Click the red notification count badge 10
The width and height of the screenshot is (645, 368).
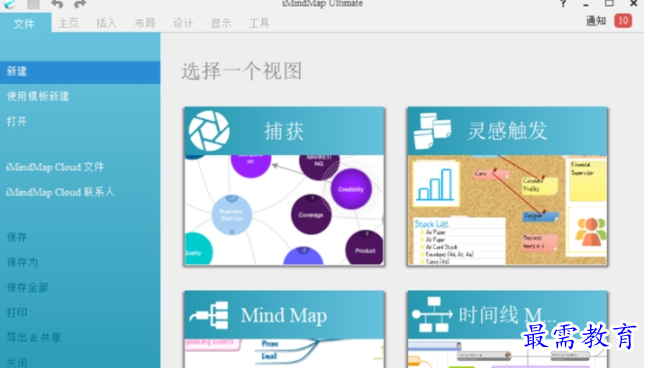(x=623, y=21)
